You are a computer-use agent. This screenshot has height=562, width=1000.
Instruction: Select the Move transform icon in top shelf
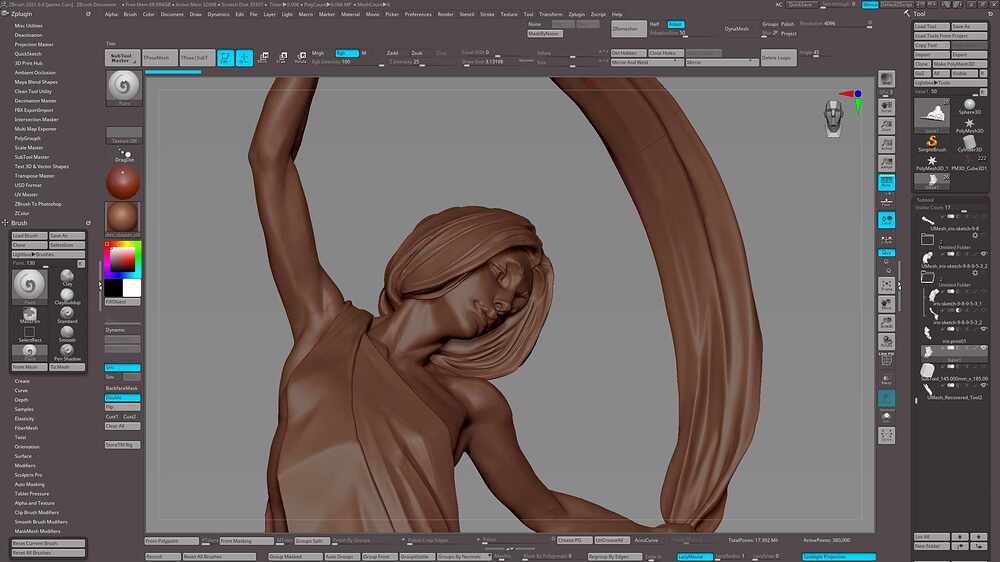click(263, 58)
